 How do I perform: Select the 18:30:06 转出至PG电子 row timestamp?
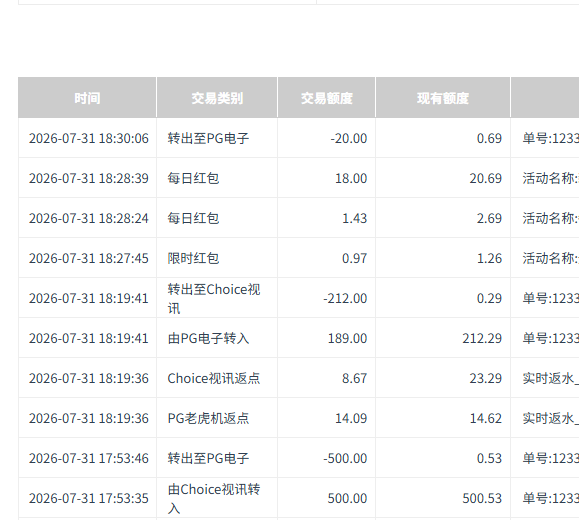(x=89, y=138)
